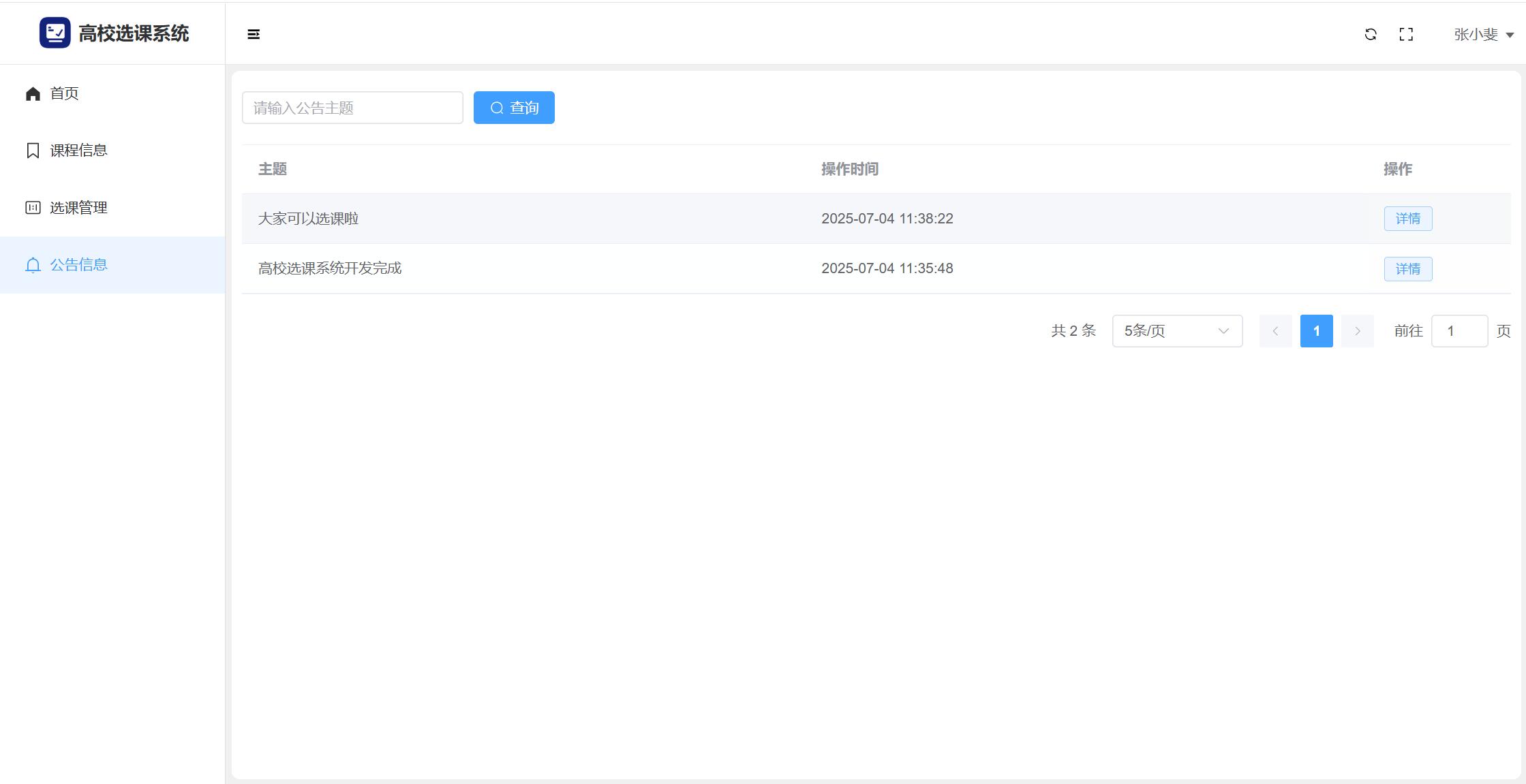Click the 选课管理 sidebar icon

click(x=33, y=208)
